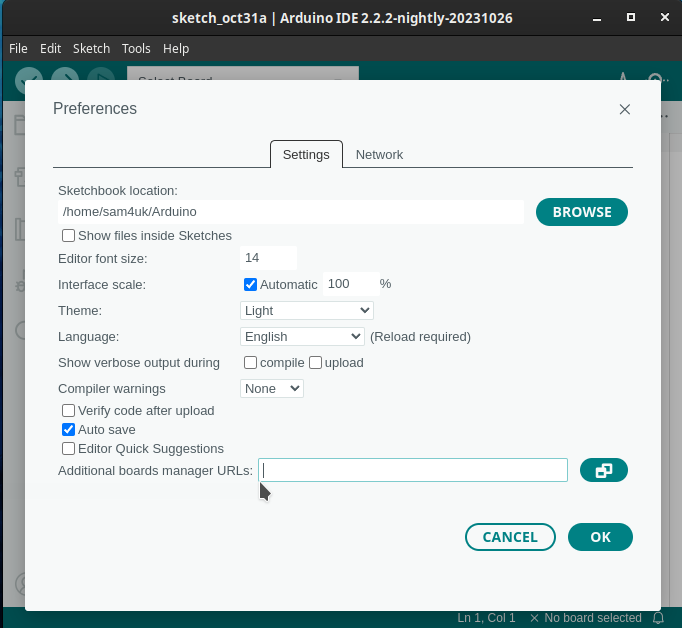The height and width of the screenshot is (628, 682).
Task: Check Verify code after upload
Action: pos(68,411)
